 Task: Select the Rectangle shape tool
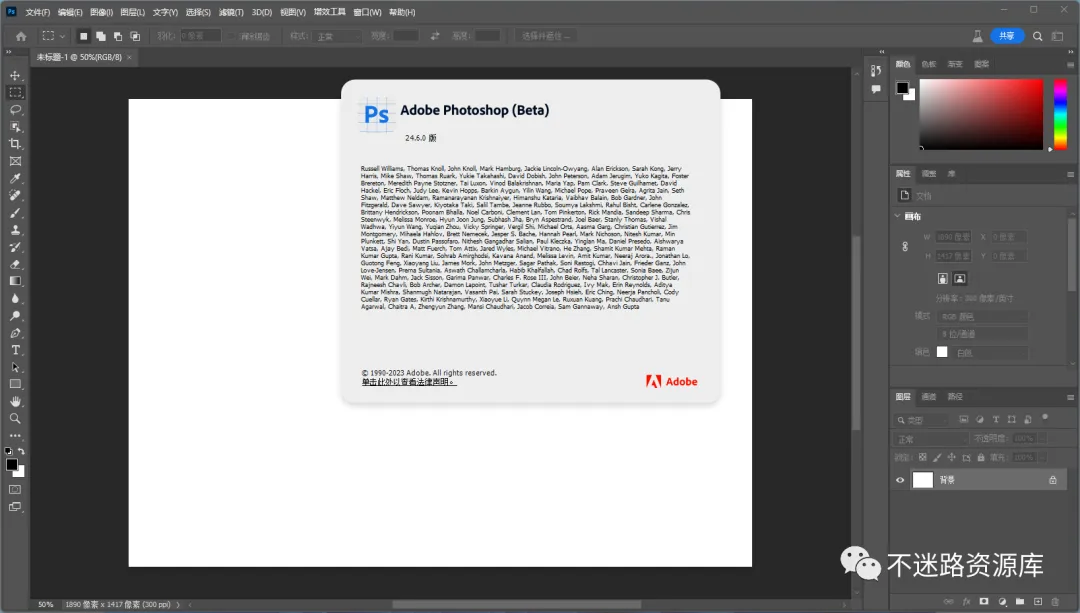[x=15, y=384]
